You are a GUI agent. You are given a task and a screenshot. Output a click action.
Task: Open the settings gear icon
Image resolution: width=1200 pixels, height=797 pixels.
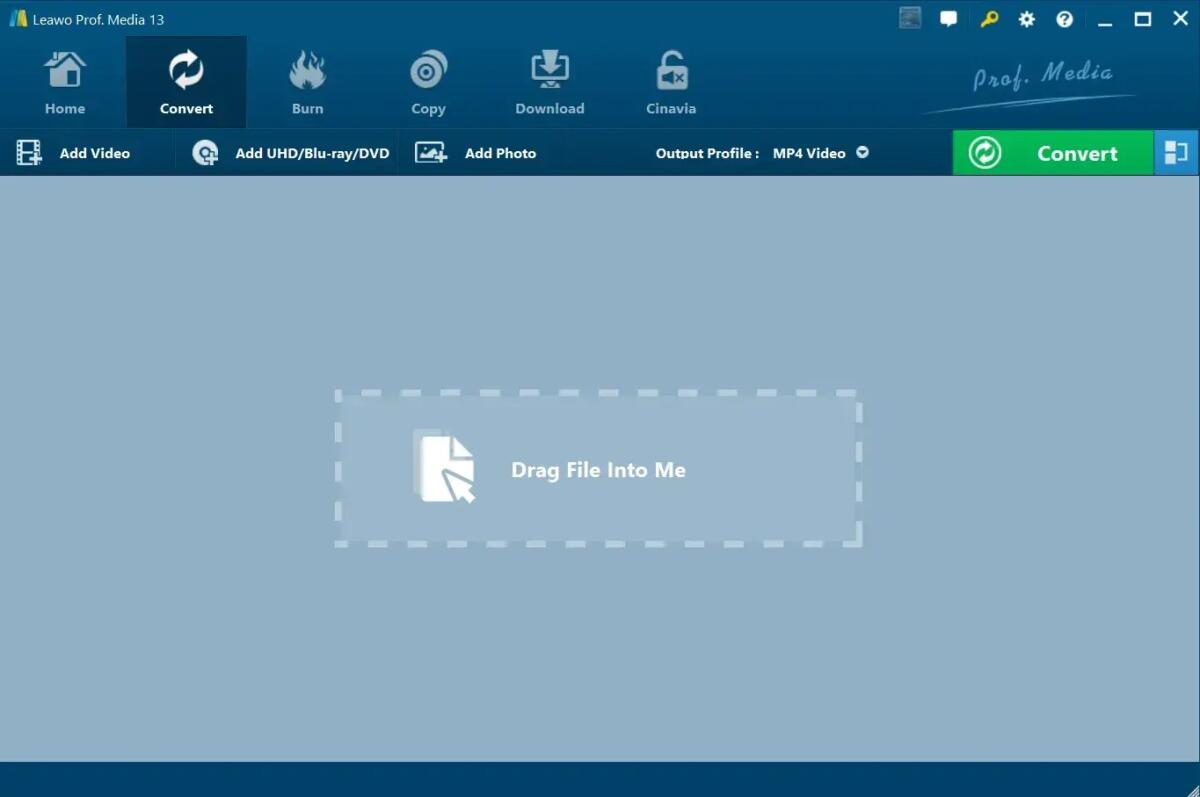(x=1026, y=18)
